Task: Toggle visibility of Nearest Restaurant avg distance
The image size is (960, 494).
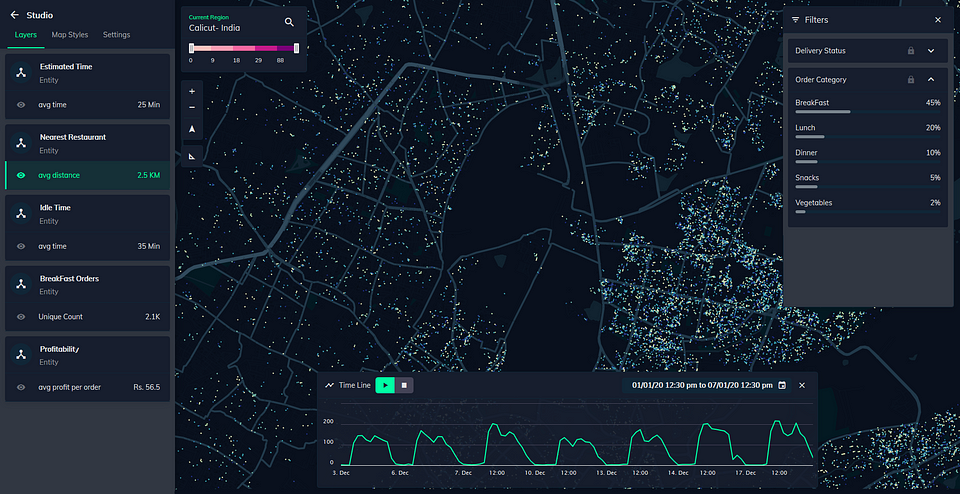Action: click(21, 175)
